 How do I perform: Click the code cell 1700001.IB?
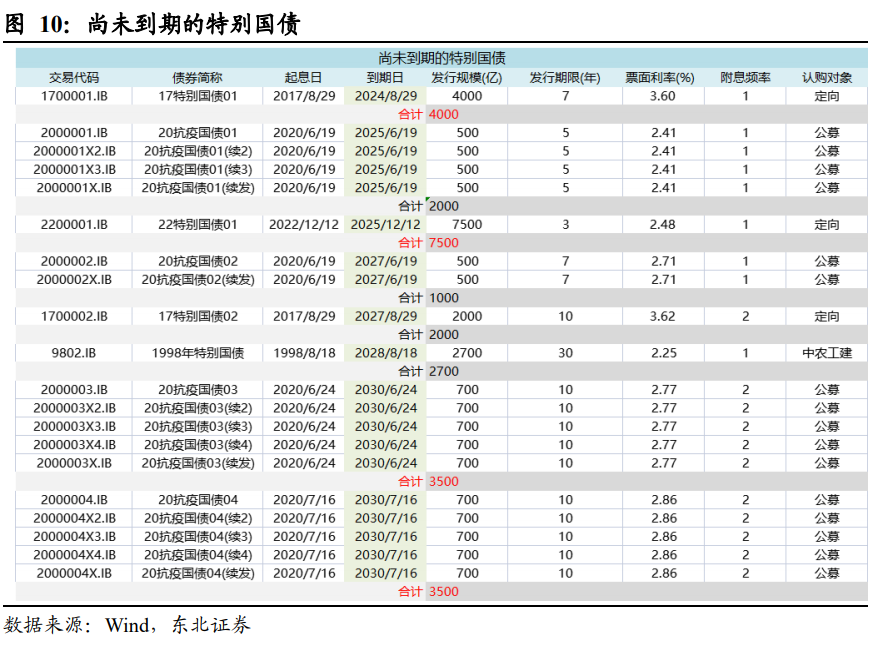[x=74, y=96]
